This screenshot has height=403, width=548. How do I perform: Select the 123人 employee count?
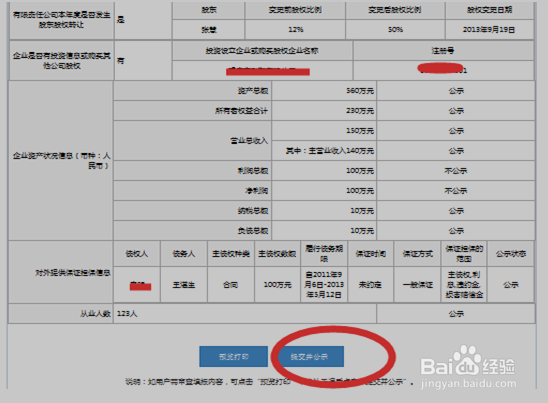click(x=127, y=314)
